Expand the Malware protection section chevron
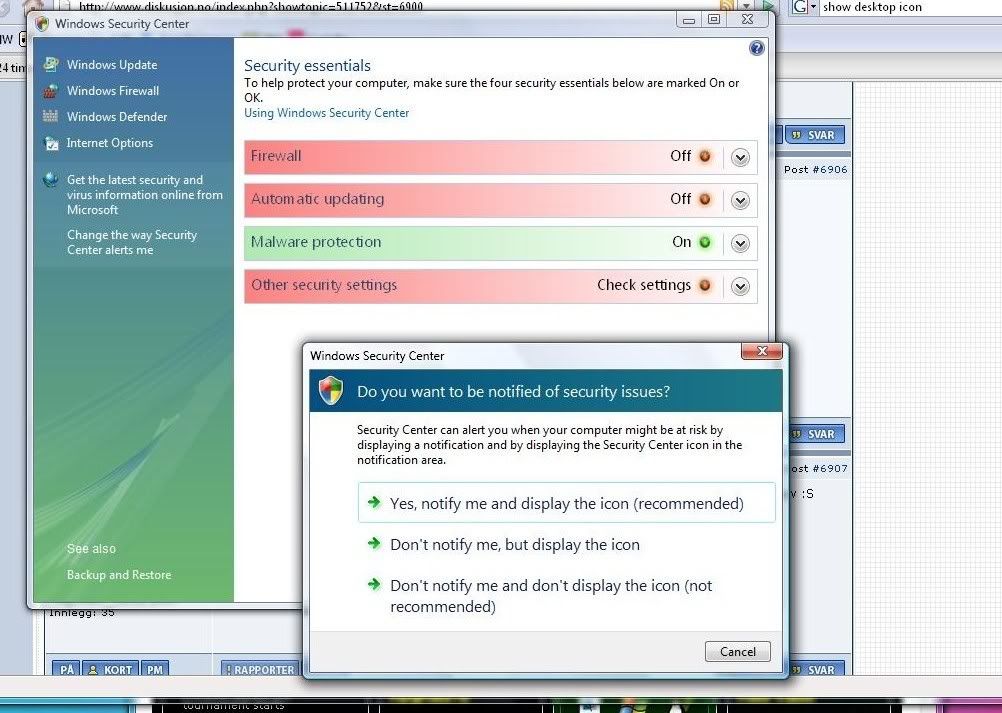 tap(740, 243)
